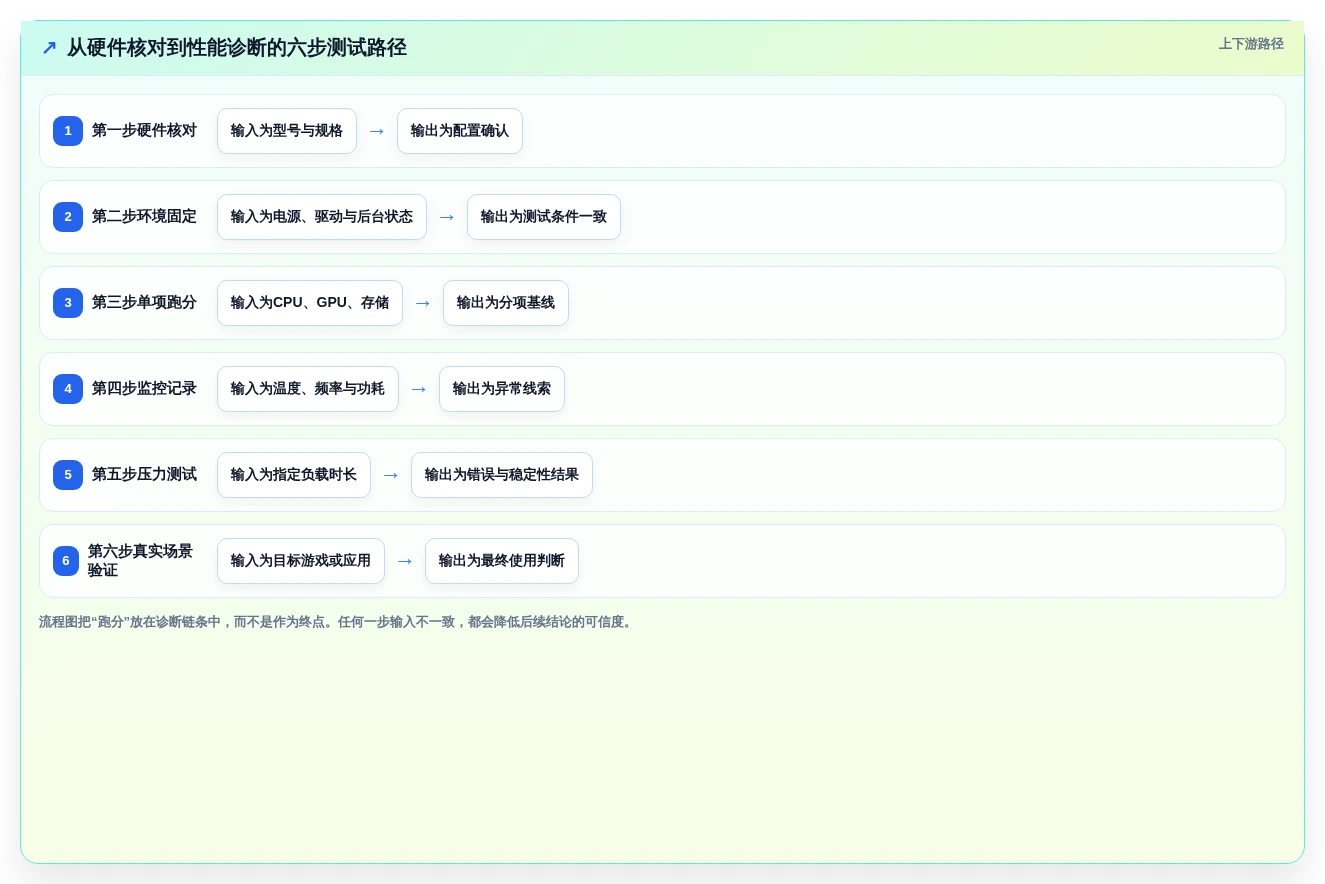Select the 输出为配置确认 chip
The width and height of the screenshot is (1325, 884).
460,131
